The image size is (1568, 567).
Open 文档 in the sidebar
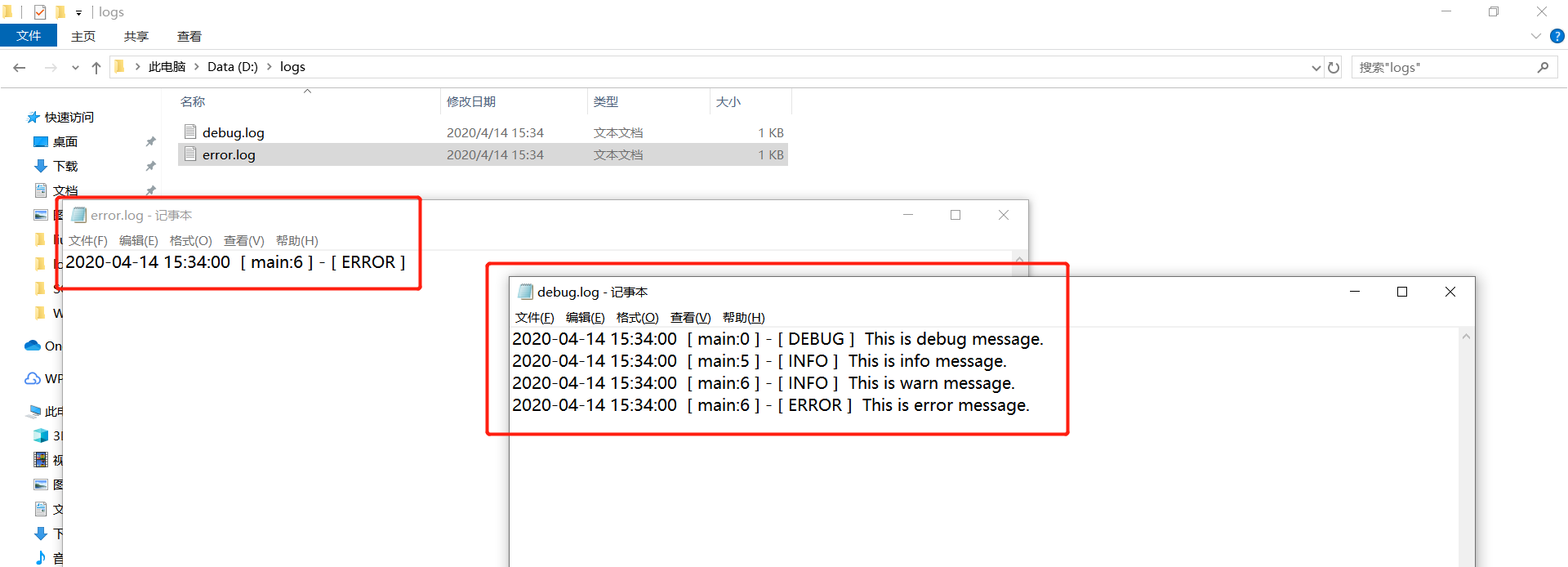(x=65, y=190)
